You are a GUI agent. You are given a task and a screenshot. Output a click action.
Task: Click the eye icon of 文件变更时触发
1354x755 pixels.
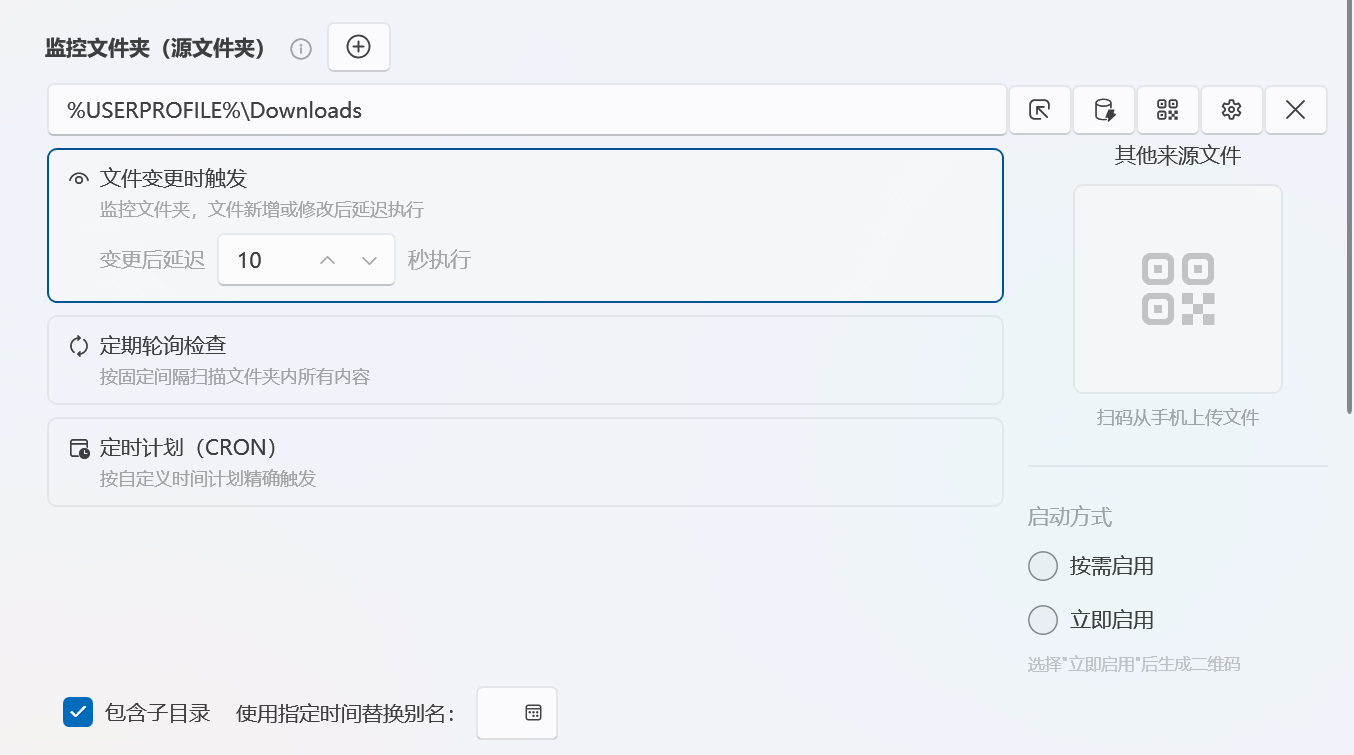point(79,179)
